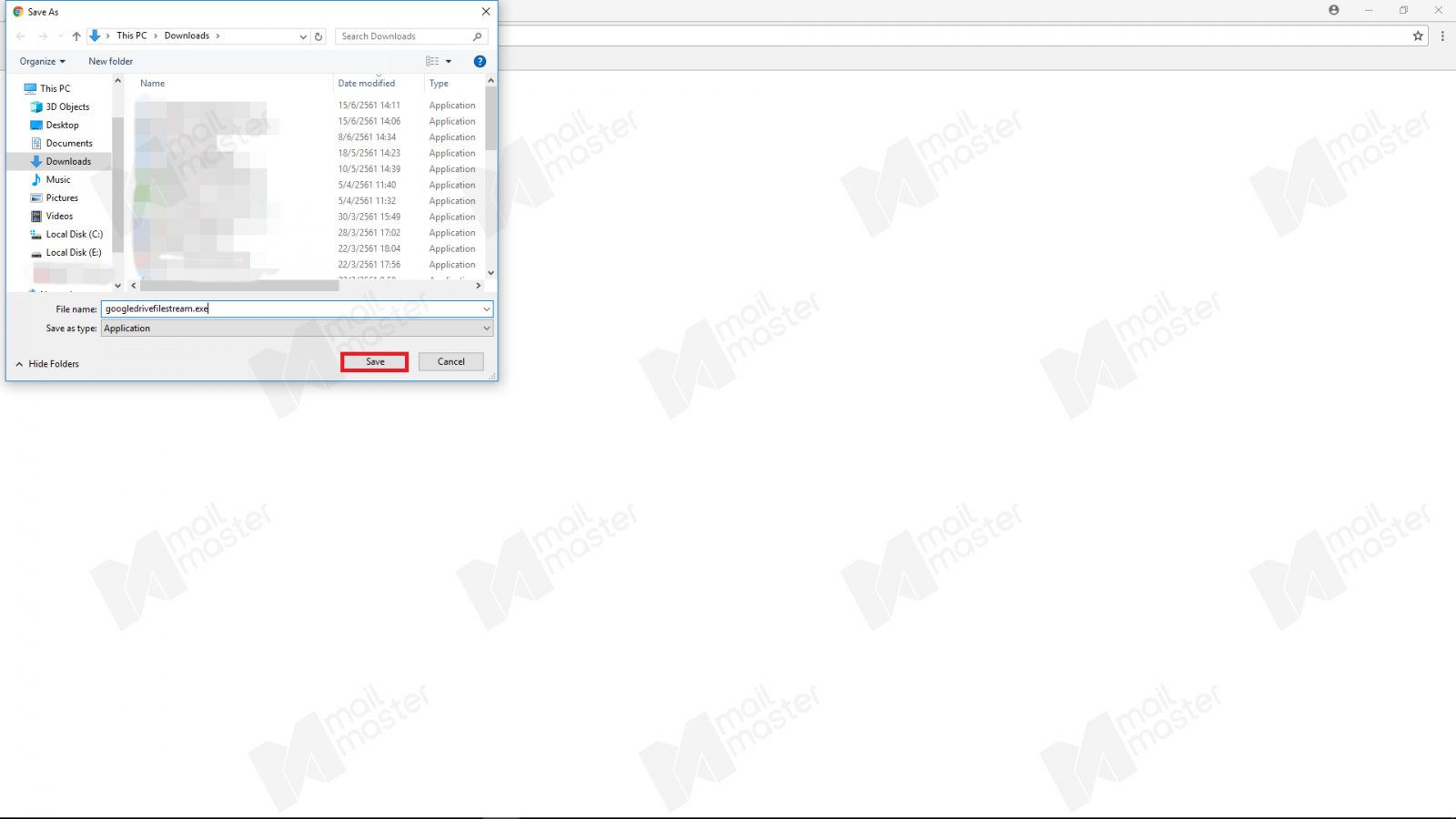The height and width of the screenshot is (819, 1456).
Task: Edit the File name field
Action: point(291,308)
